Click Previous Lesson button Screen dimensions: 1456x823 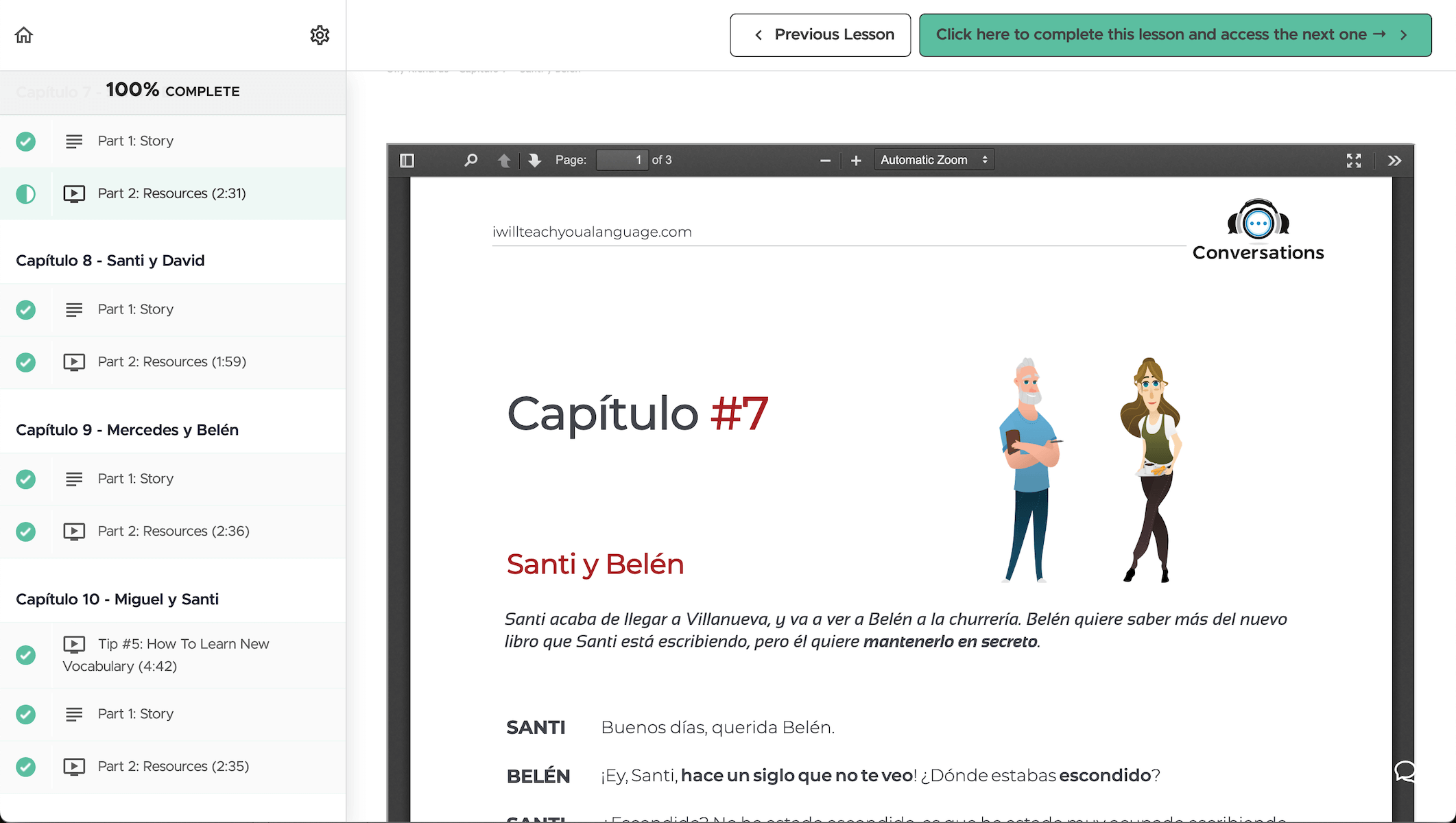tap(820, 34)
